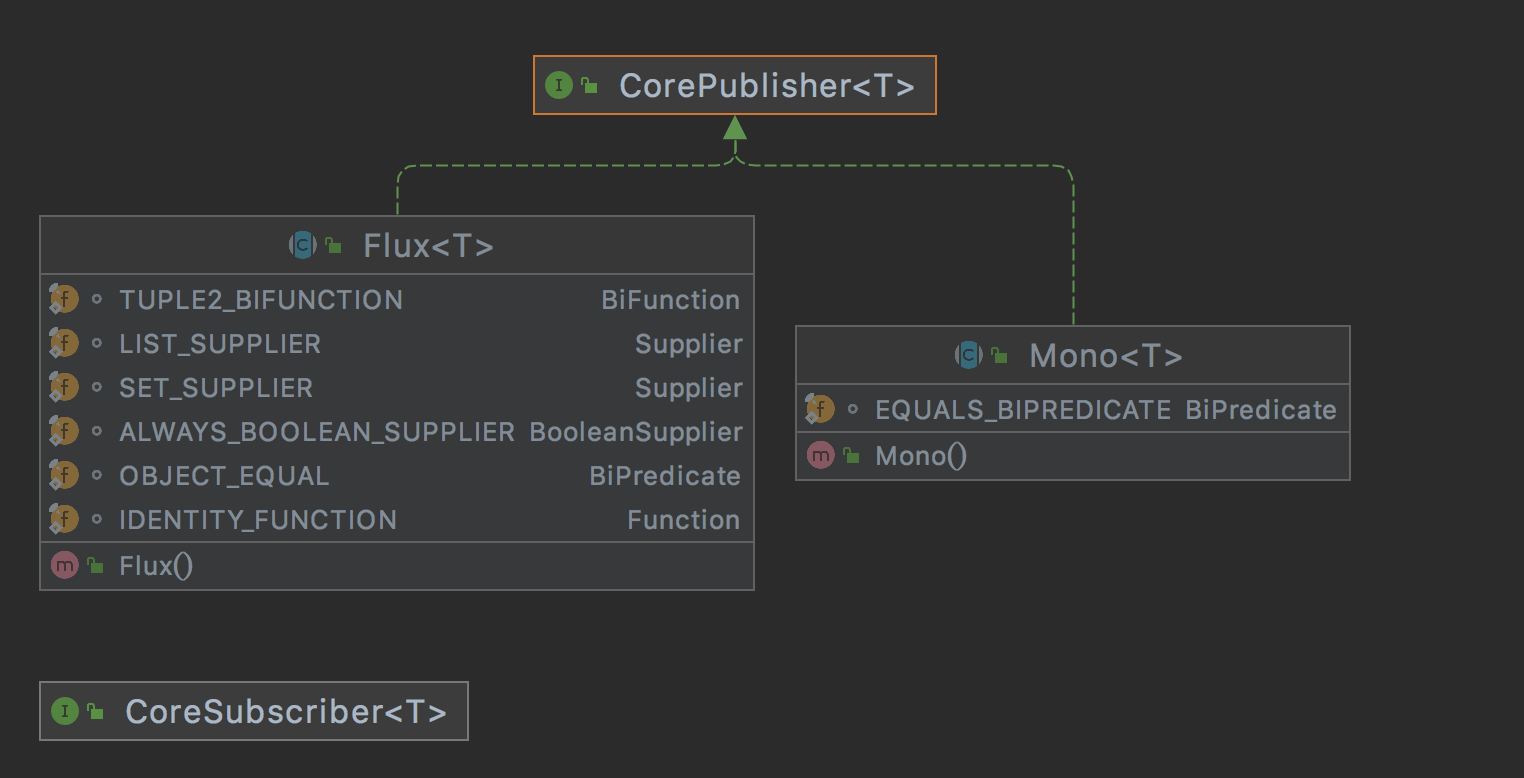Click the method icon beside the Mono() constructor

tap(819, 454)
